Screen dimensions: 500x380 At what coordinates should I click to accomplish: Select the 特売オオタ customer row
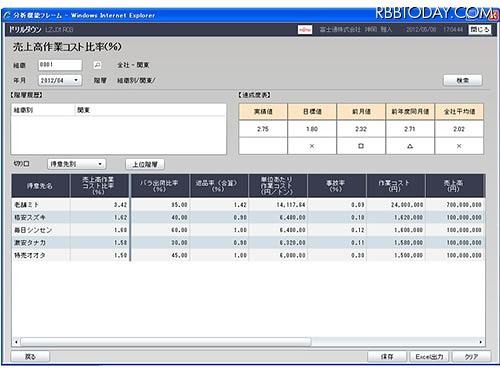(x=248, y=255)
